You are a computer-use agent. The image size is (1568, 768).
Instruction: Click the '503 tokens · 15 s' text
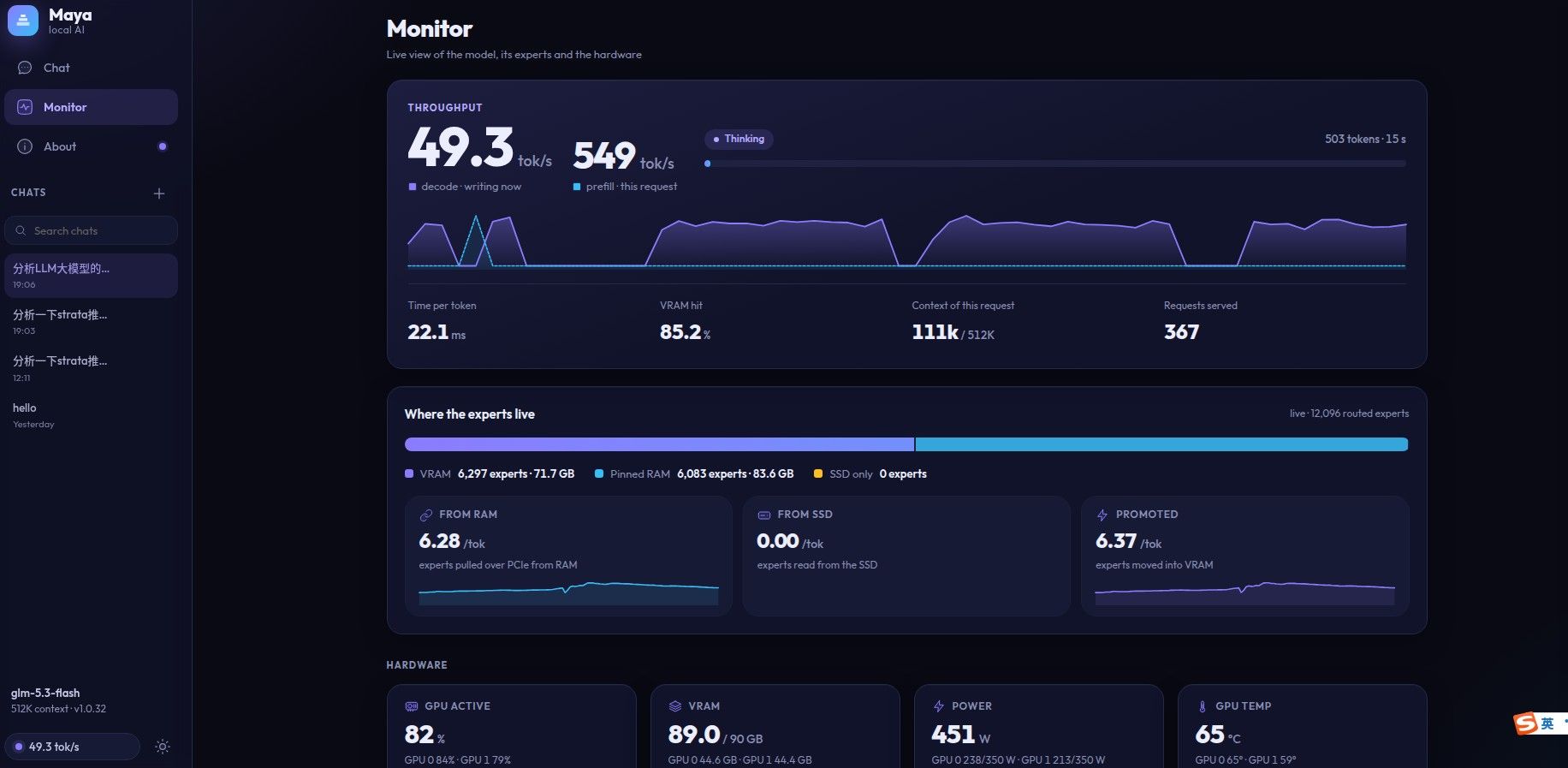1365,139
